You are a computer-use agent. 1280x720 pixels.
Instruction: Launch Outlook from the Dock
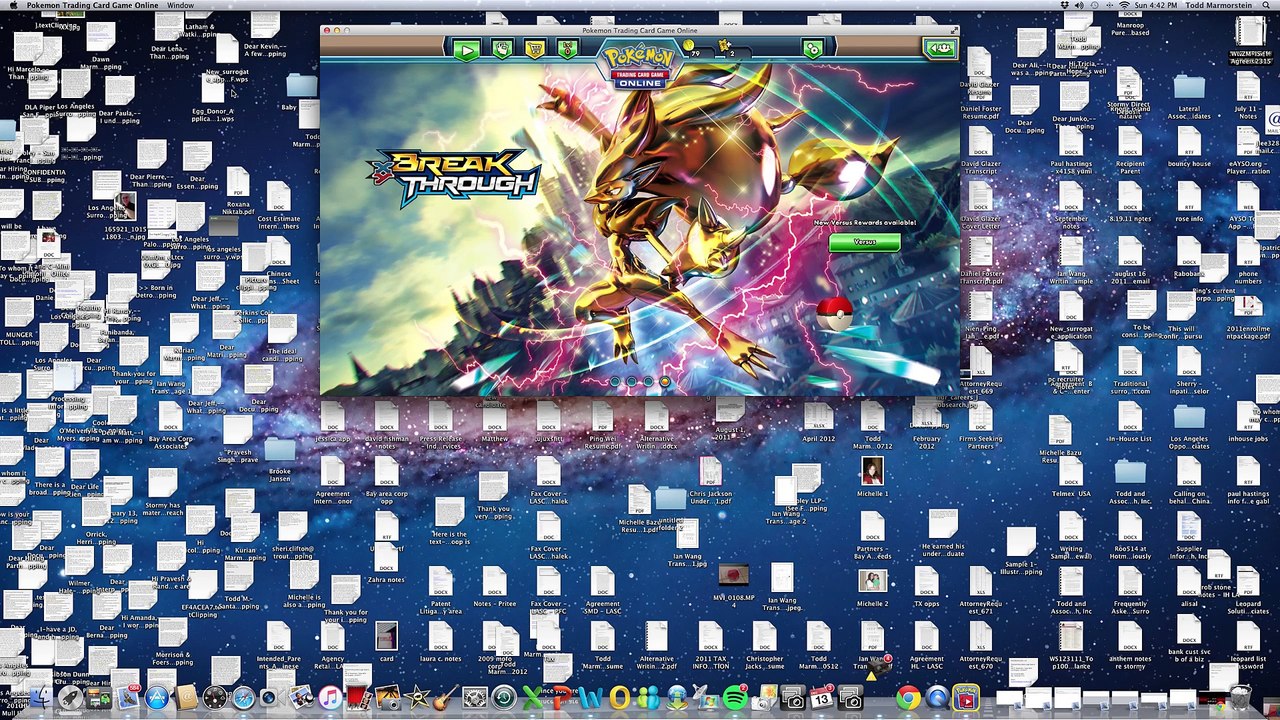pos(619,697)
